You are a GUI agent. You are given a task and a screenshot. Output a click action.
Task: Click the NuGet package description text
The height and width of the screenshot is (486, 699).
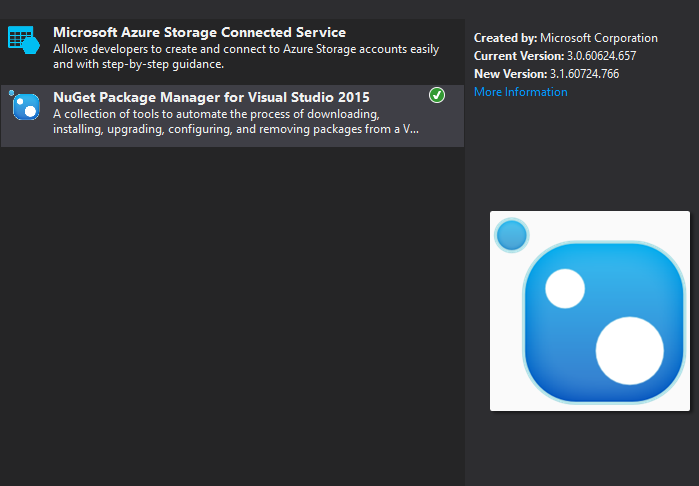pyautogui.click(x=235, y=121)
